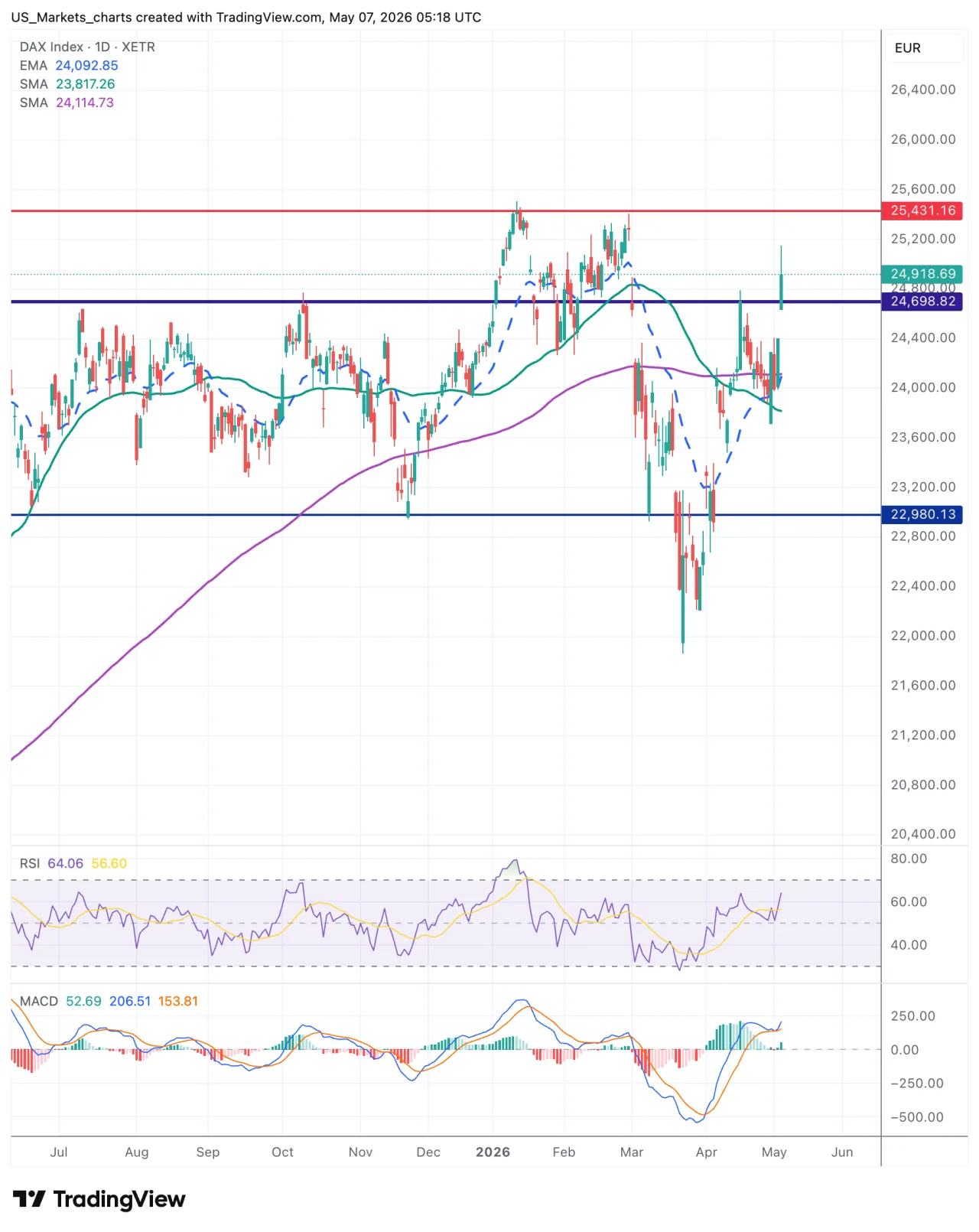The width and height of the screenshot is (979, 1232).
Task: Click the US_Markets_charts header caption text
Action: coord(246,18)
